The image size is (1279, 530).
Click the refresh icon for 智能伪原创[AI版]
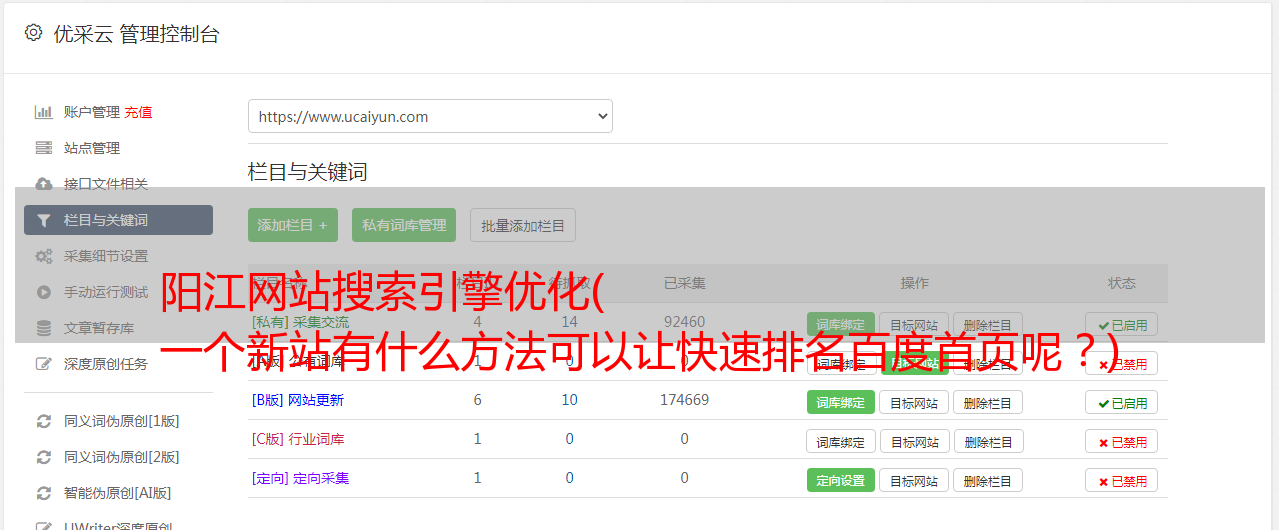[x=43, y=493]
